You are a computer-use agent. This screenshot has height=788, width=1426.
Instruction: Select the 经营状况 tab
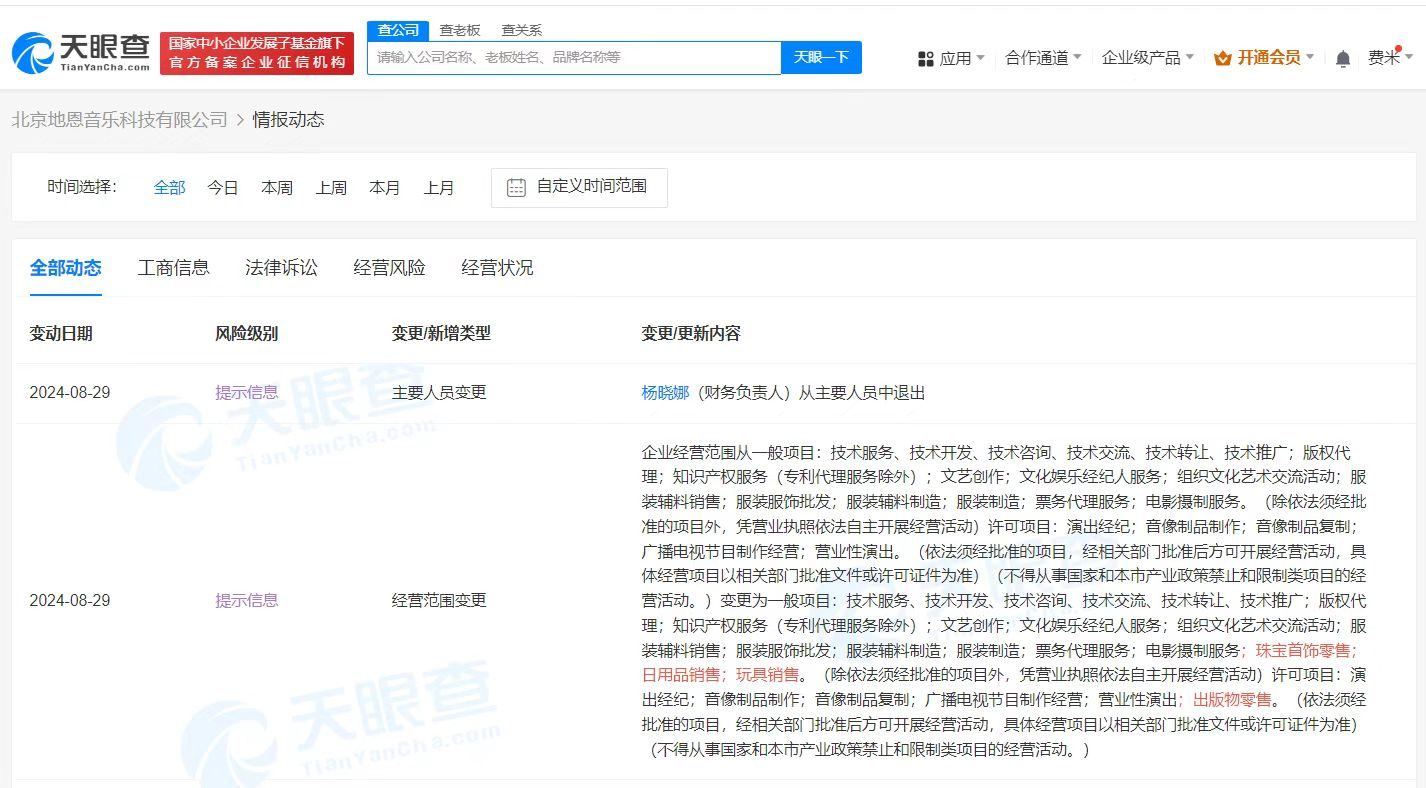497,267
